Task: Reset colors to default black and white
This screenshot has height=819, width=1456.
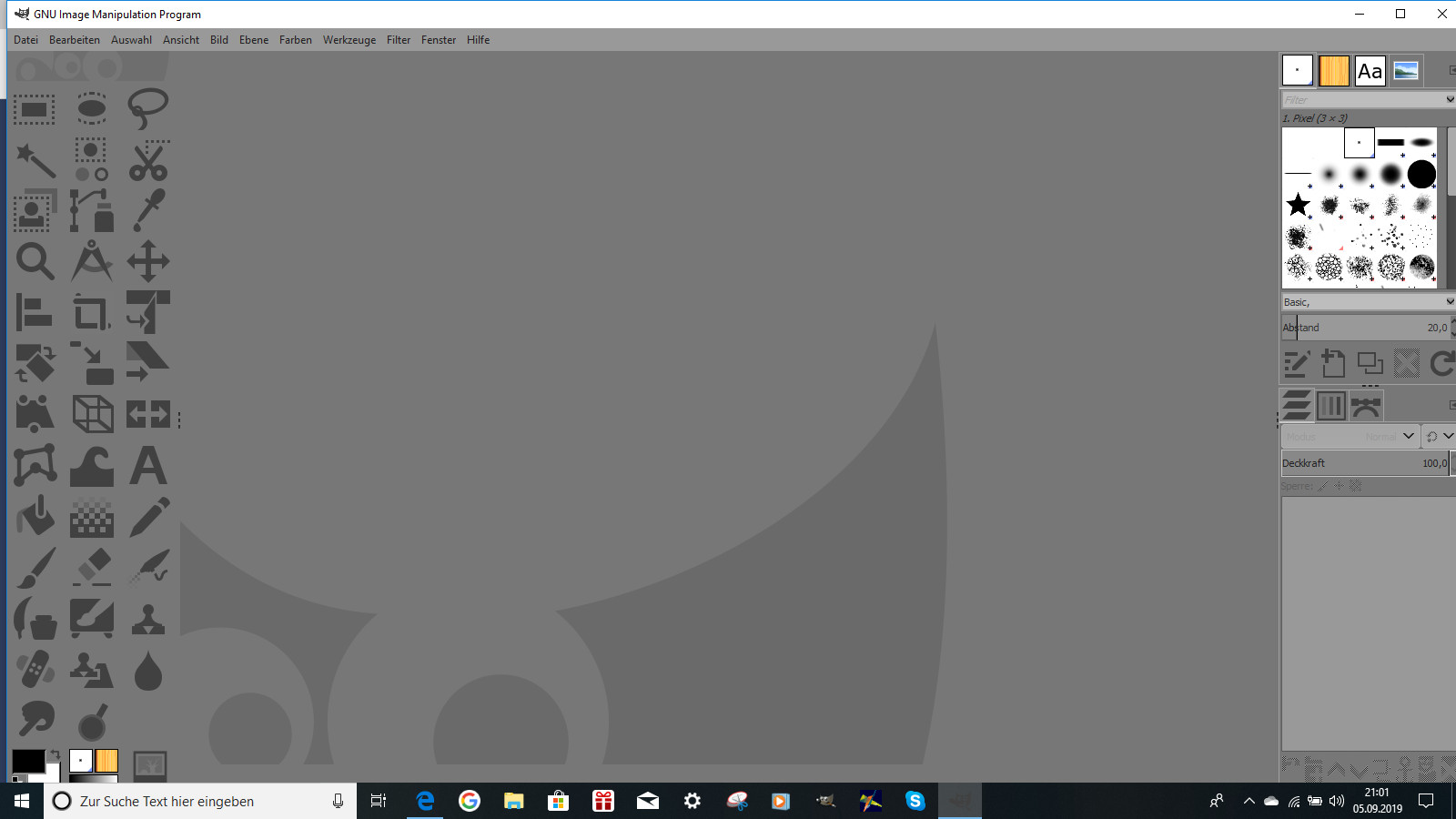Action: 16,778
